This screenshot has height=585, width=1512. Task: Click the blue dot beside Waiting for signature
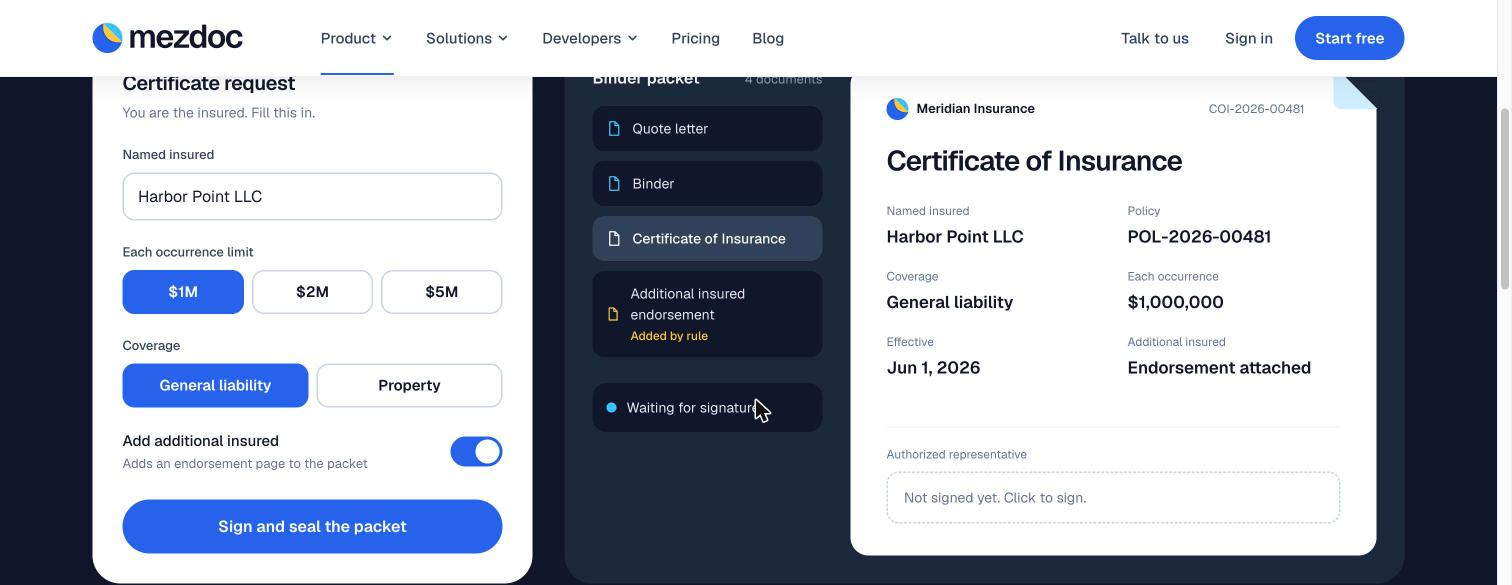[611, 408]
